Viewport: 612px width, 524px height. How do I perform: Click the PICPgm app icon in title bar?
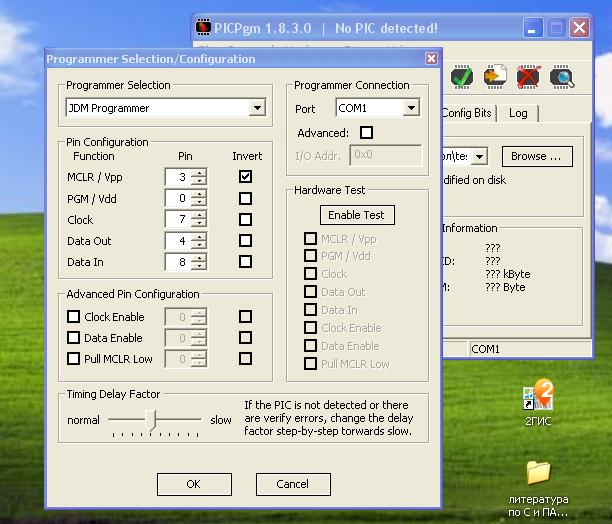[x=203, y=27]
